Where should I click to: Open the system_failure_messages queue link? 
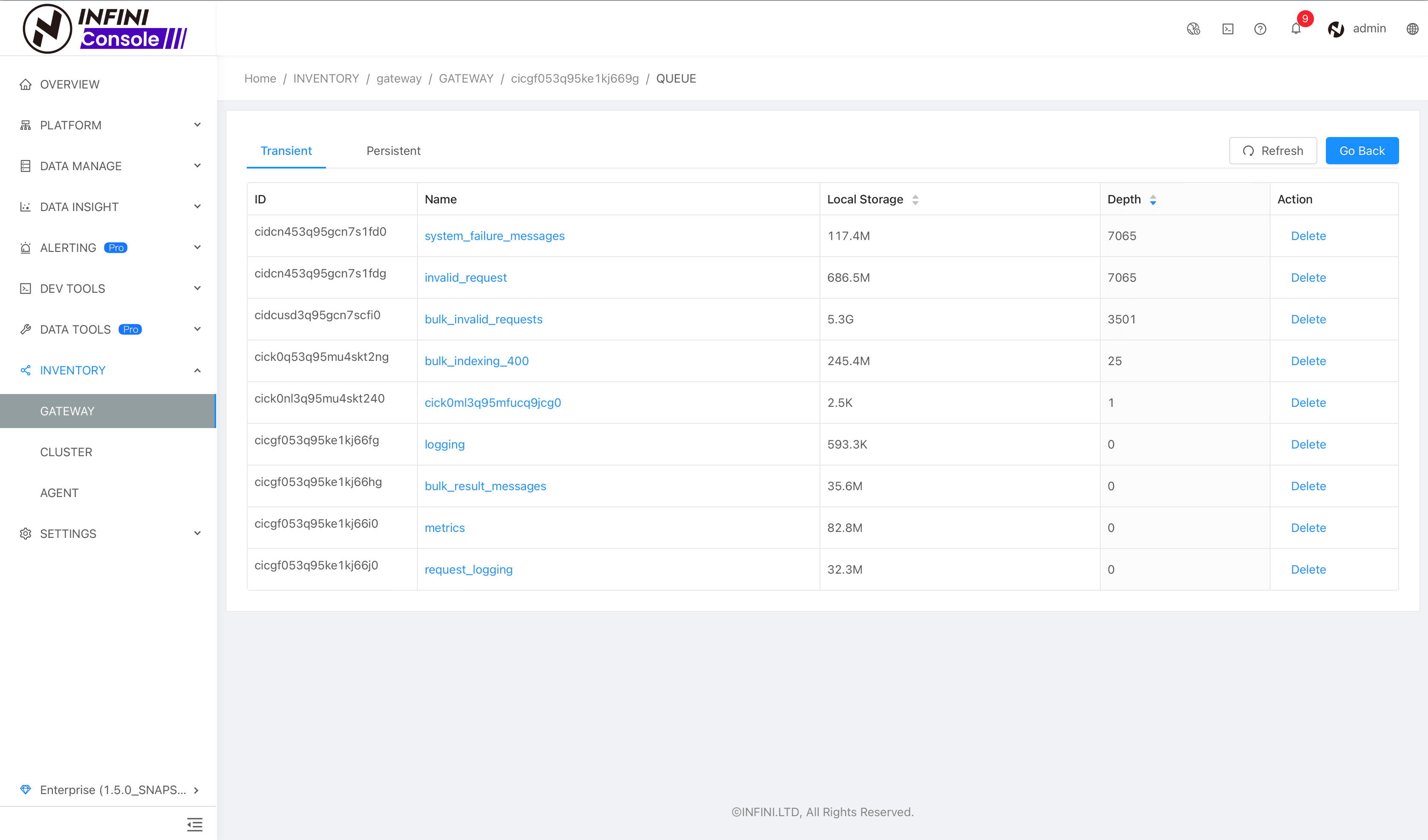(495, 235)
